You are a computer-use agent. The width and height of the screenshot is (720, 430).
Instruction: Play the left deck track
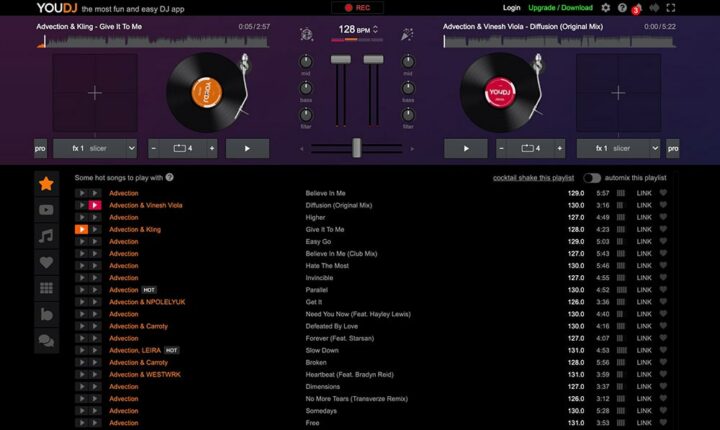[241, 148]
